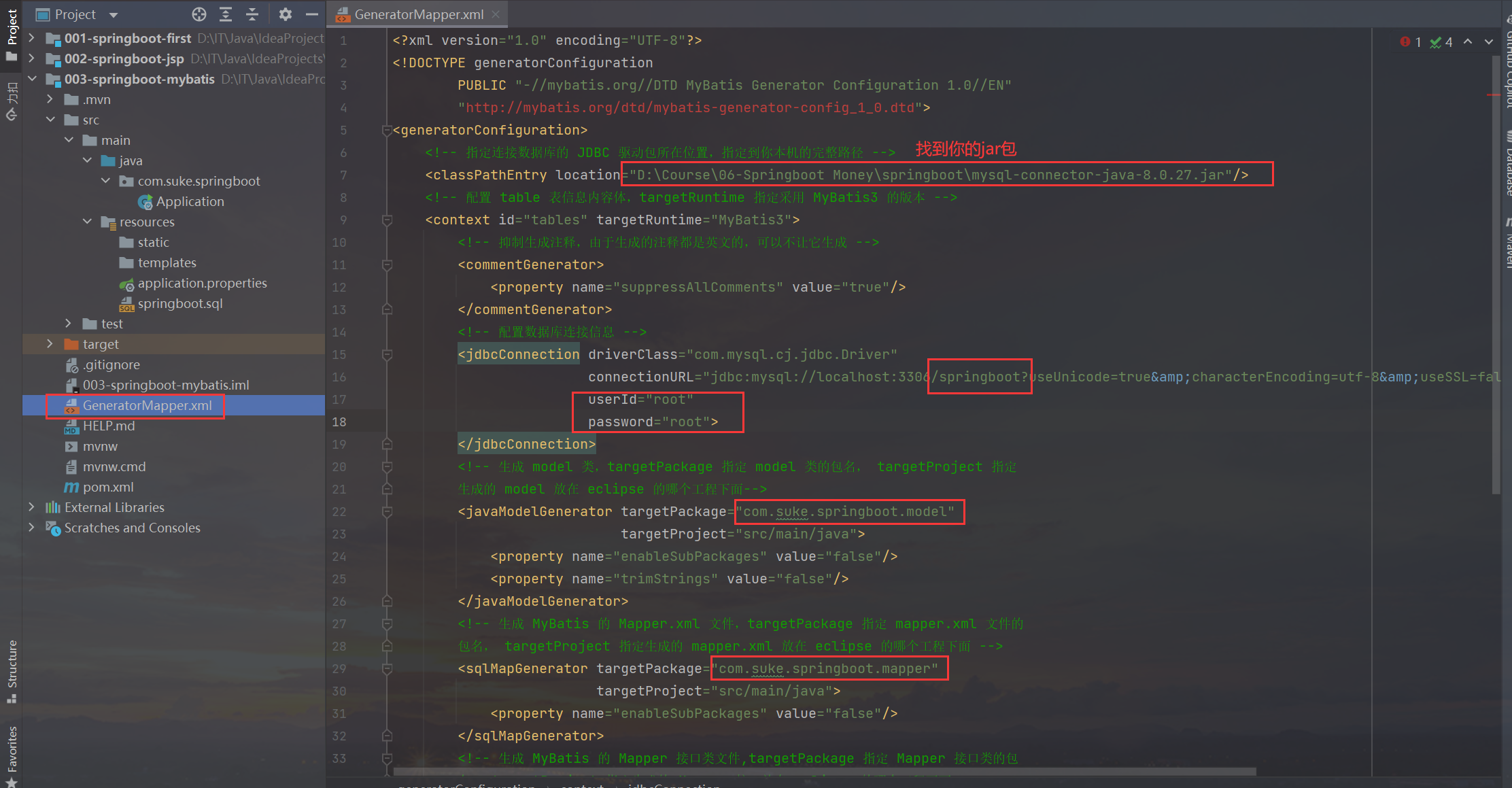Click the Select Opened File locate icon
Screen dimensions: 1512x788
click(199, 14)
